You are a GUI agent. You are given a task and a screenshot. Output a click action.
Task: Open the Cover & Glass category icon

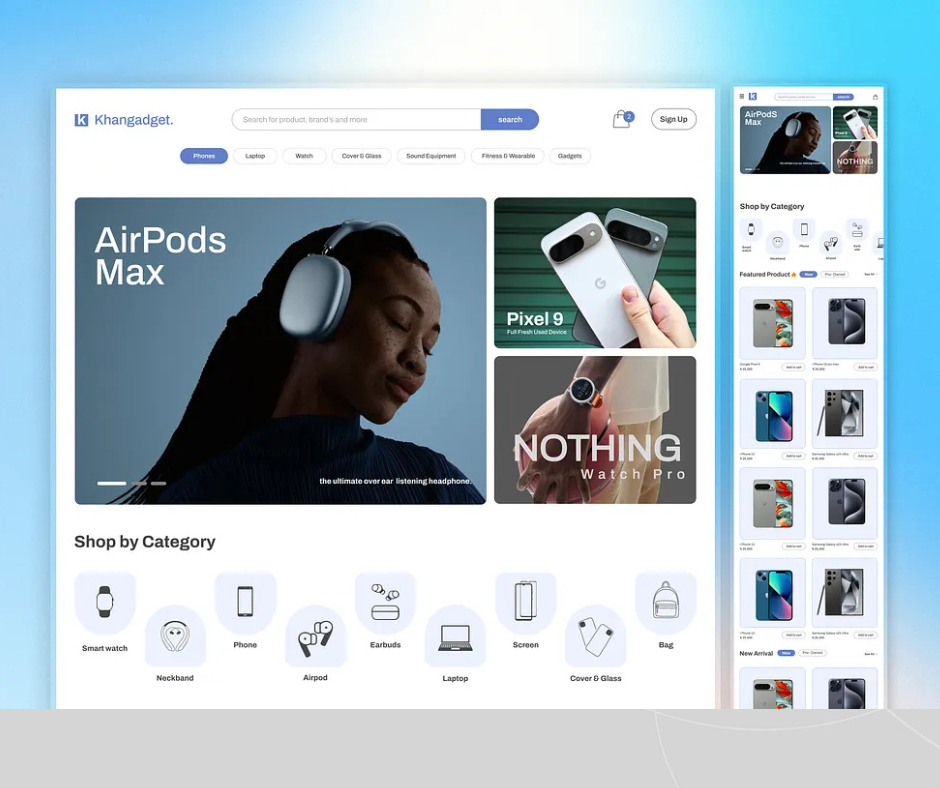click(x=595, y=636)
